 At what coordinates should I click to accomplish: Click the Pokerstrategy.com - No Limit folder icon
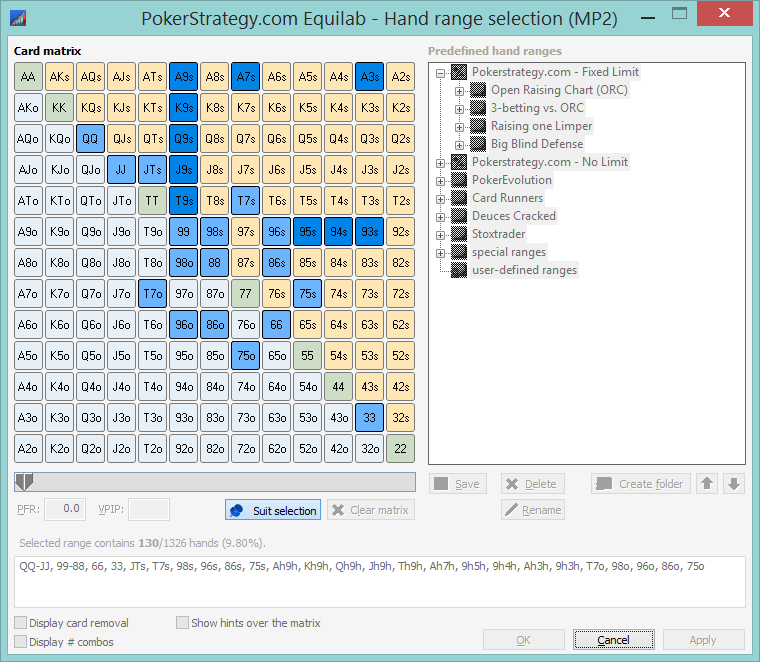pos(459,162)
